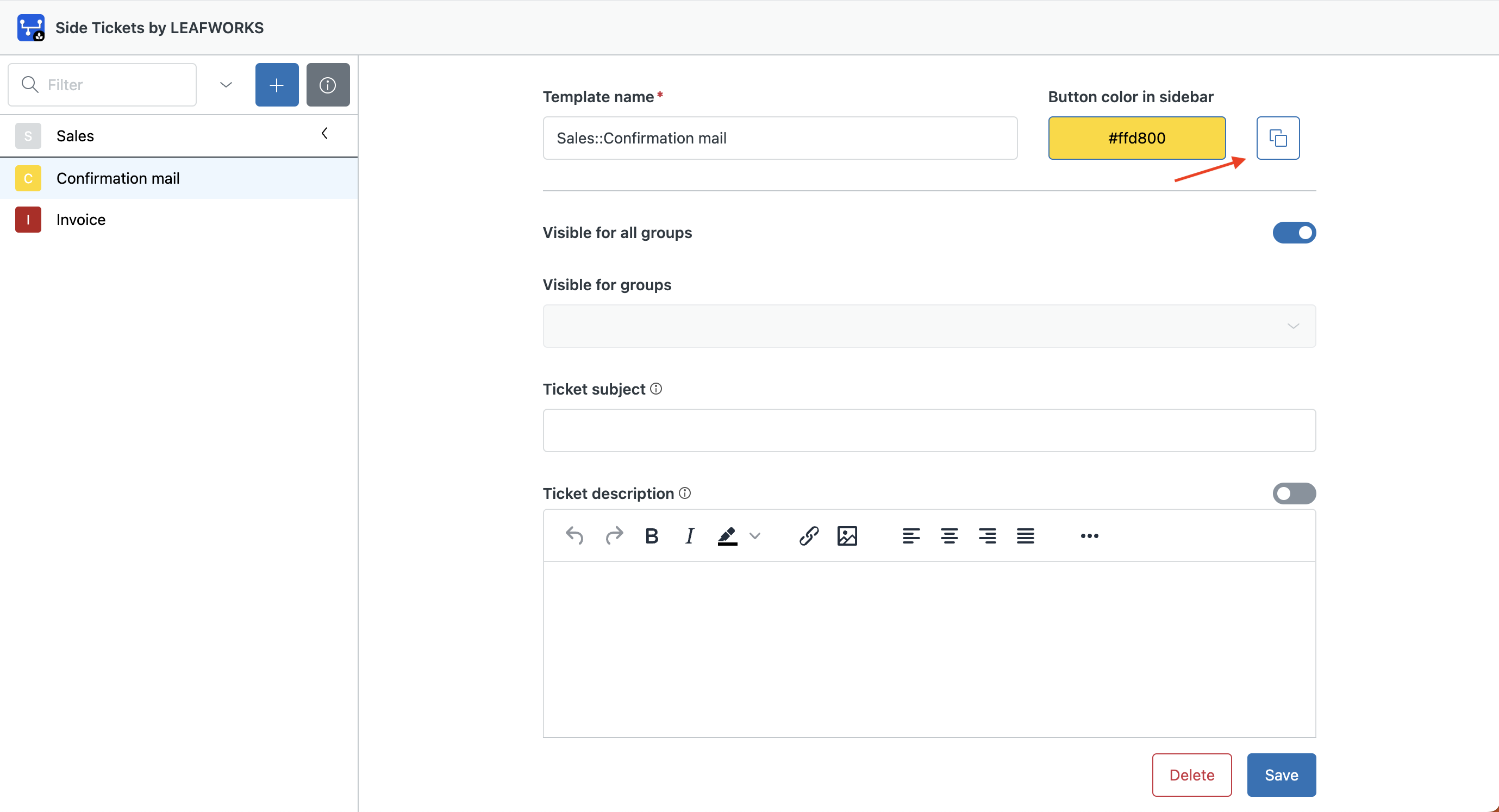Disable the Visible for all groups switch
The height and width of the screenshot is (812, 1499).
(x=1294, y=233)
